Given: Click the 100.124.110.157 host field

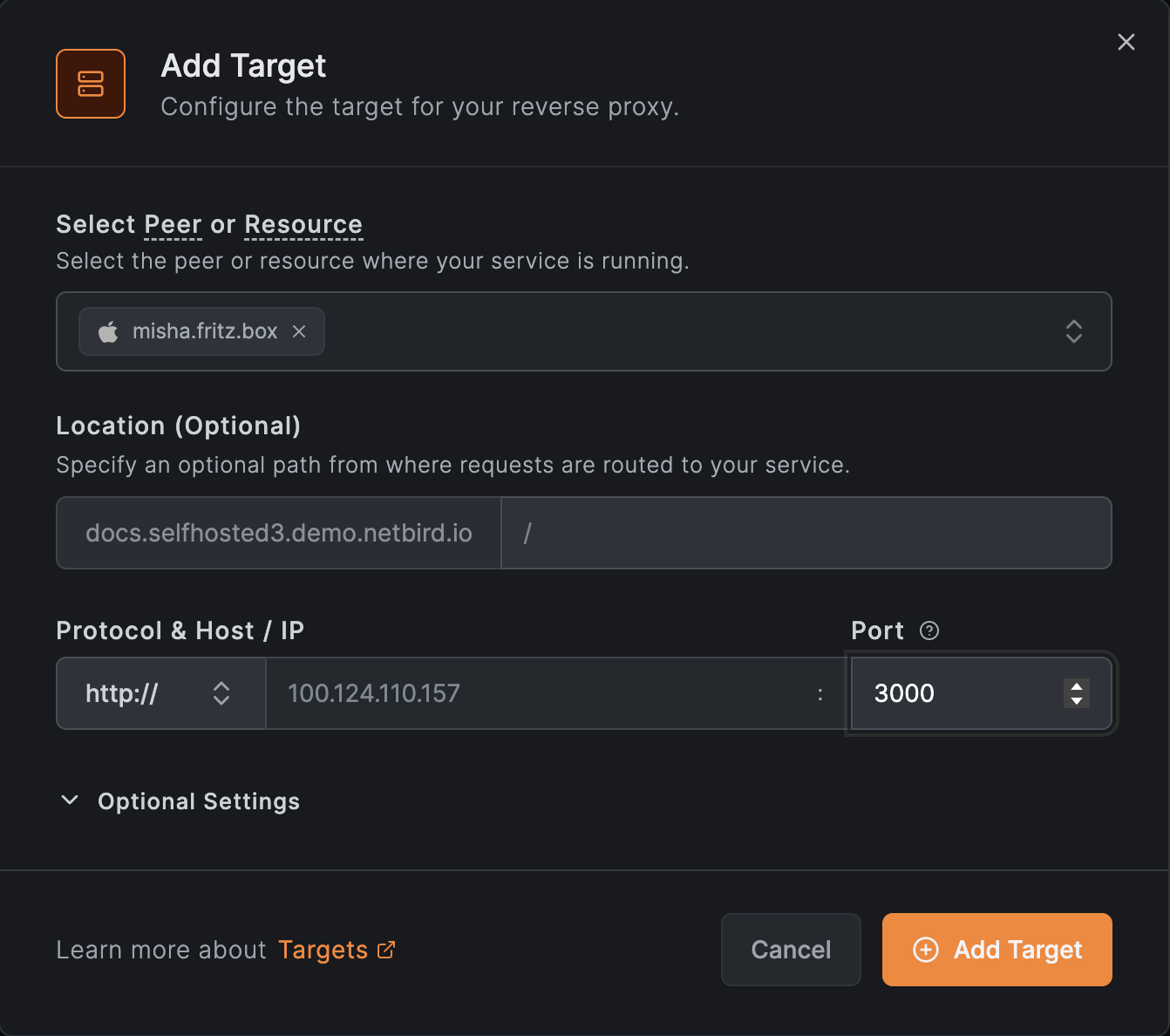Looking at the screenshot, I should [541, 693].
